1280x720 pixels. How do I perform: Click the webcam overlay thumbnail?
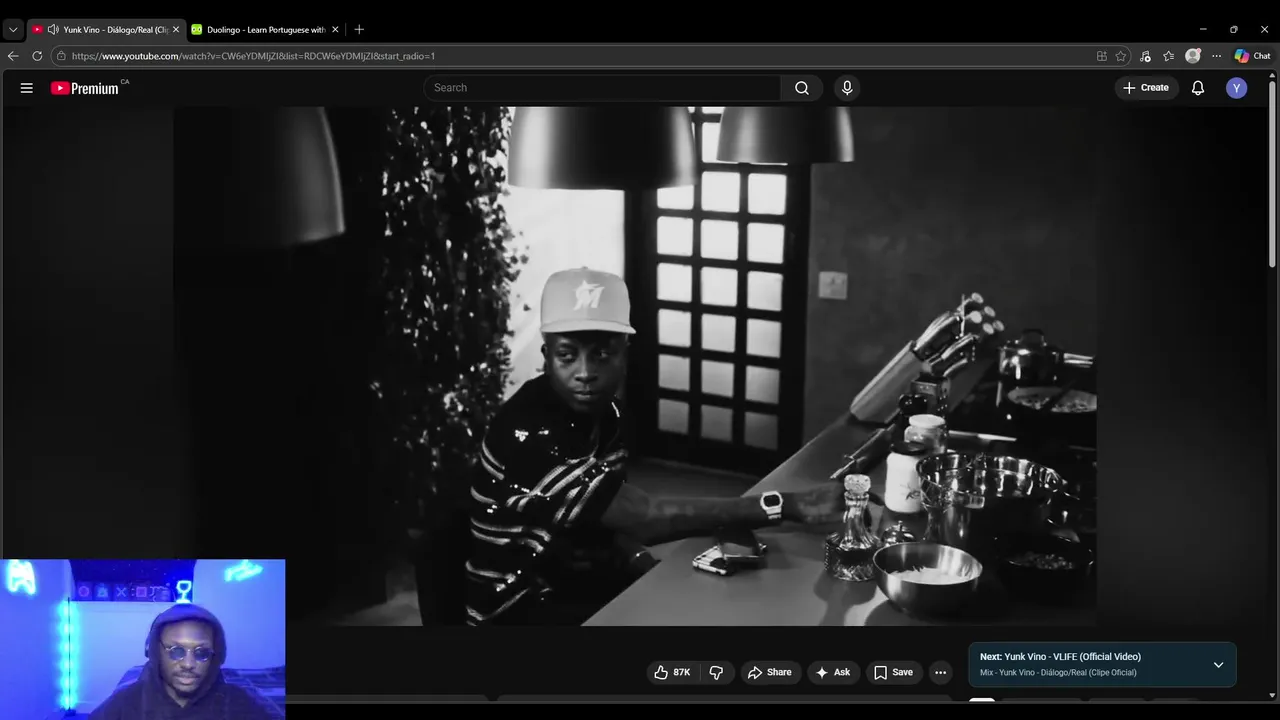tap(143, 640)
